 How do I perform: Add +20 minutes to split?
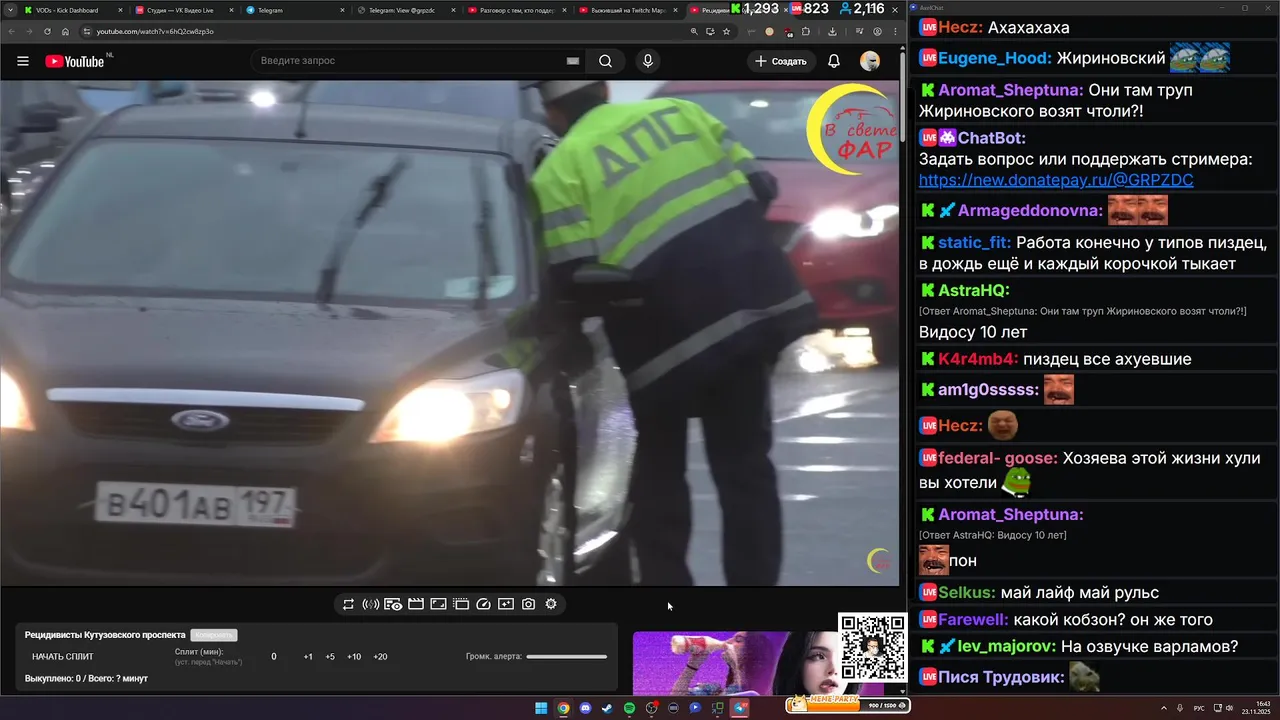click(x=380, y=657)
